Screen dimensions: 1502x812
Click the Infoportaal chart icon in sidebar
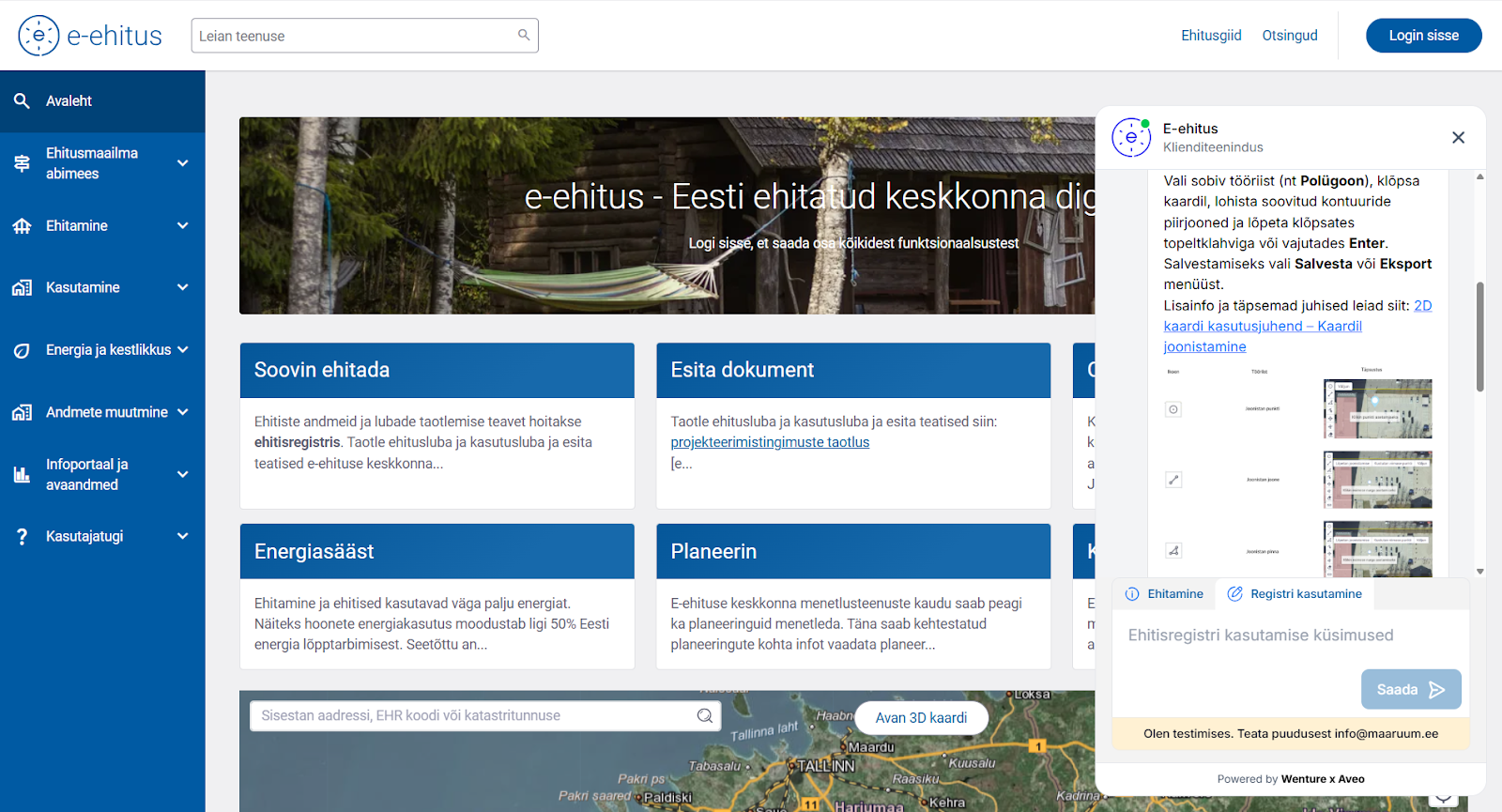tap(22, 474)
